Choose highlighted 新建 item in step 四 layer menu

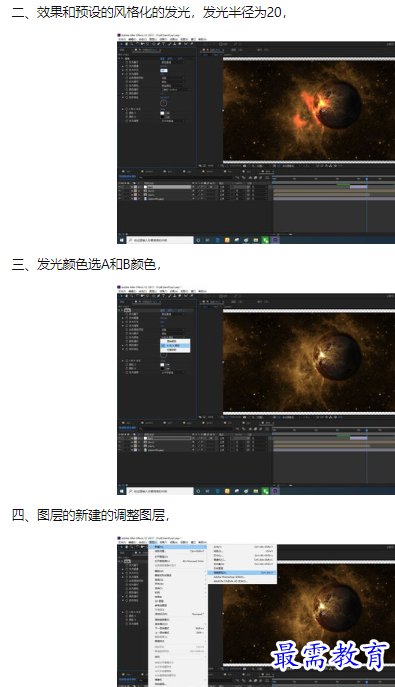(x=178, y=547)
